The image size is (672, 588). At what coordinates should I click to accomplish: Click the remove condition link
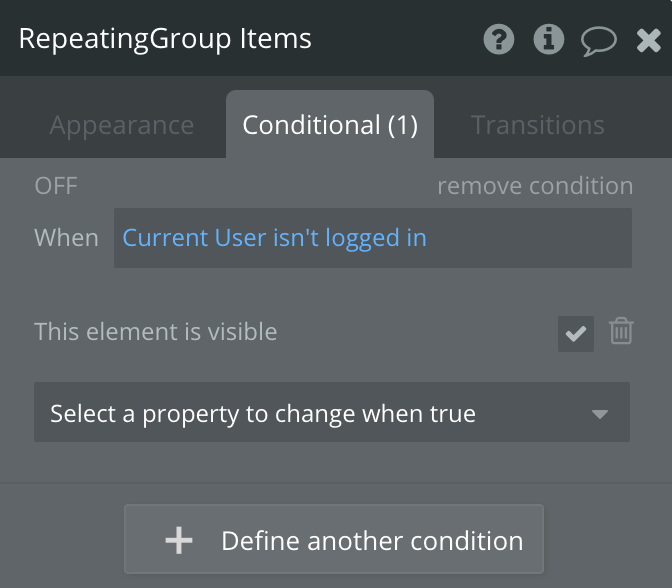(x=535, y=186)
